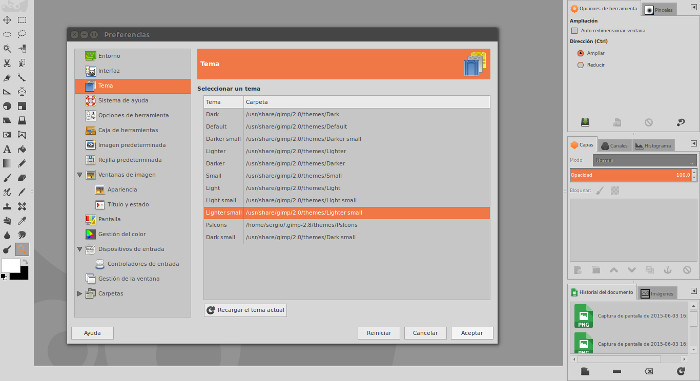Reset tool options to defaults
The width and height of the screenshot is (700, 381).
tap(680, 122)
